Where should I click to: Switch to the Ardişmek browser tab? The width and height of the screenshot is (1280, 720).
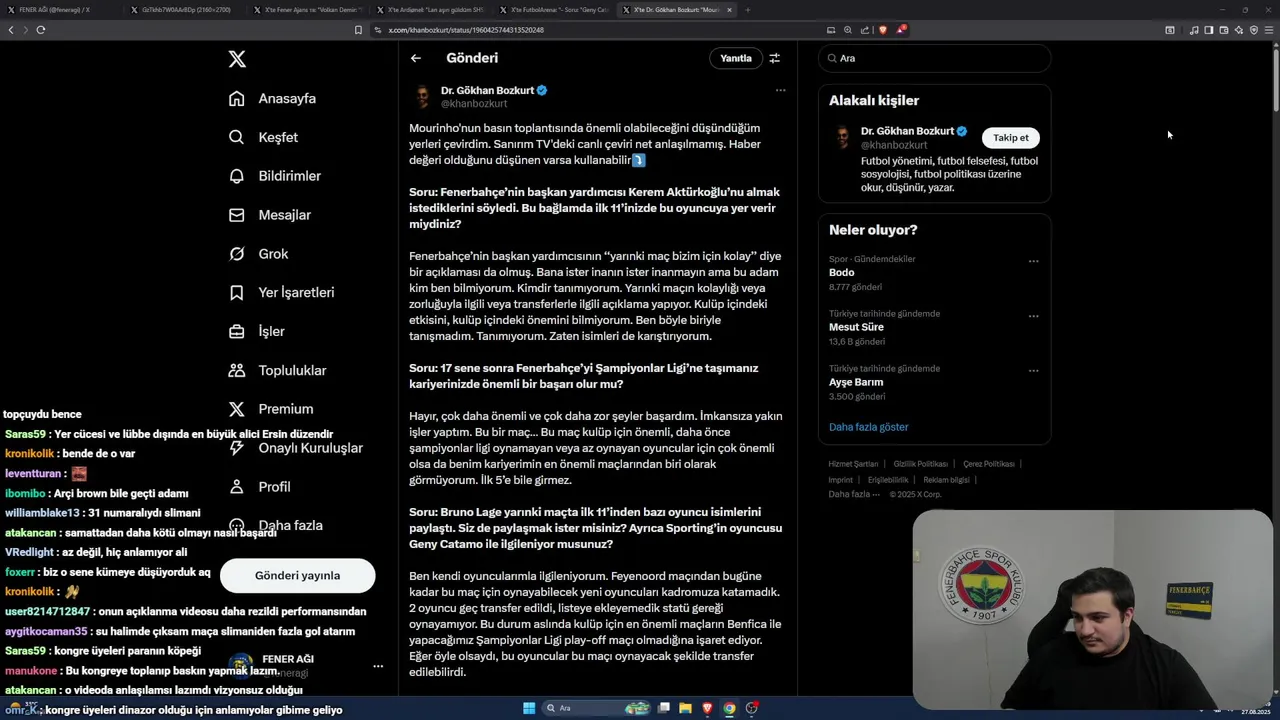point(432,10)
